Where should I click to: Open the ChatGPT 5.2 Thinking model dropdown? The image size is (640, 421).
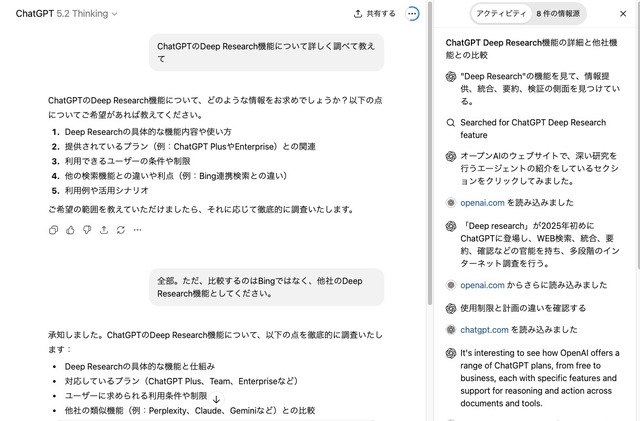click(x=67, y=13)
